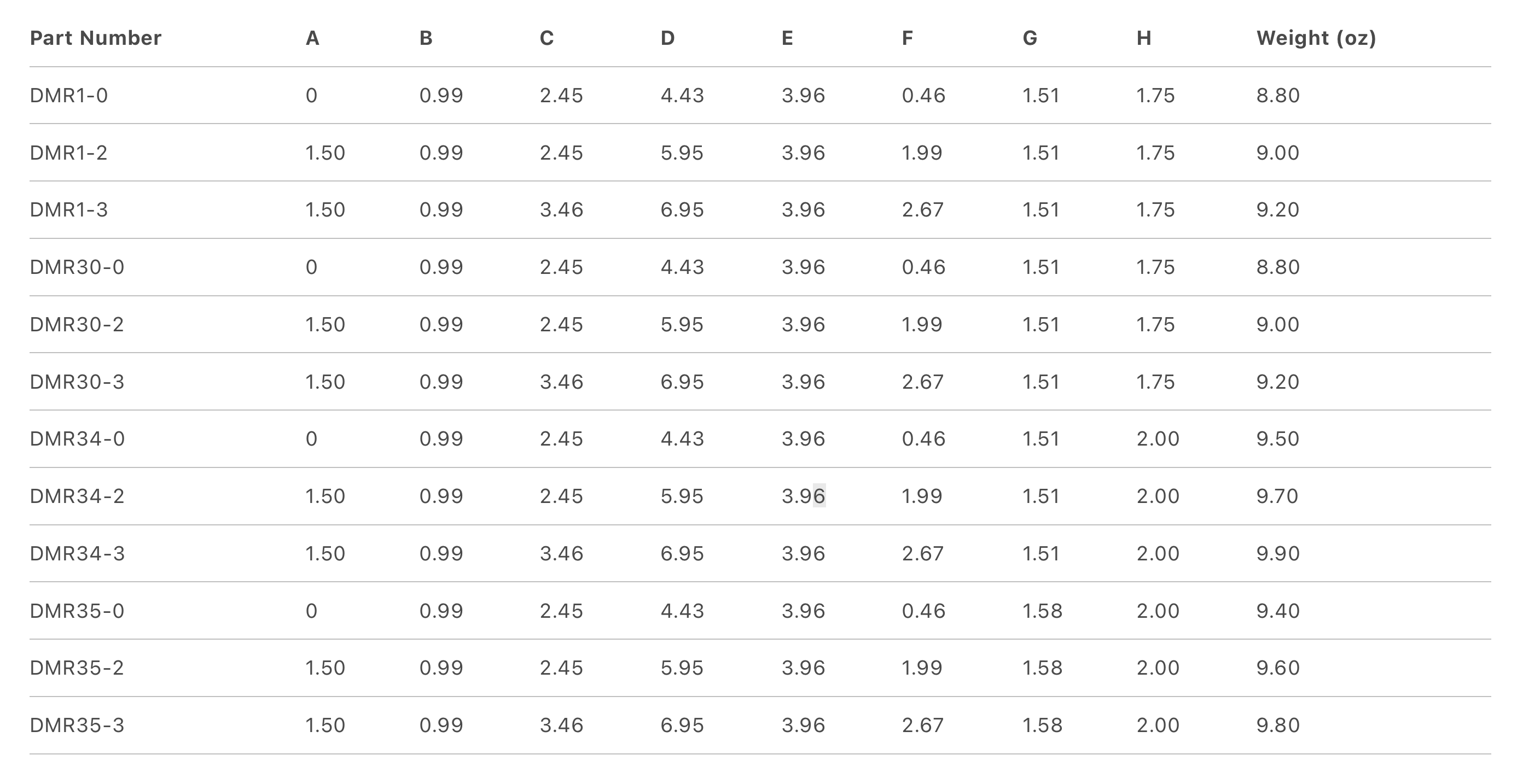This screenshot has height=784, width=1523.
Task: Select the DMR1-2 part number cell
Action: point(68,153)
